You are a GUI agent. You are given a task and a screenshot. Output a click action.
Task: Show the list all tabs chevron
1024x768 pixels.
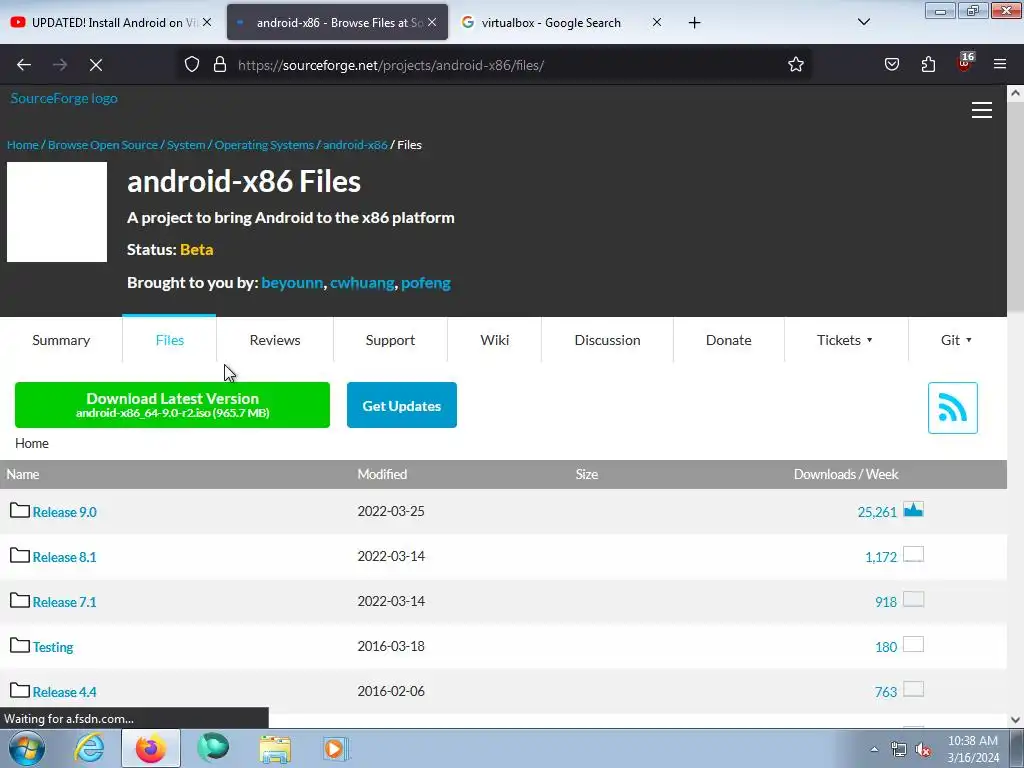pyautogui.click(x=863, y=22)
